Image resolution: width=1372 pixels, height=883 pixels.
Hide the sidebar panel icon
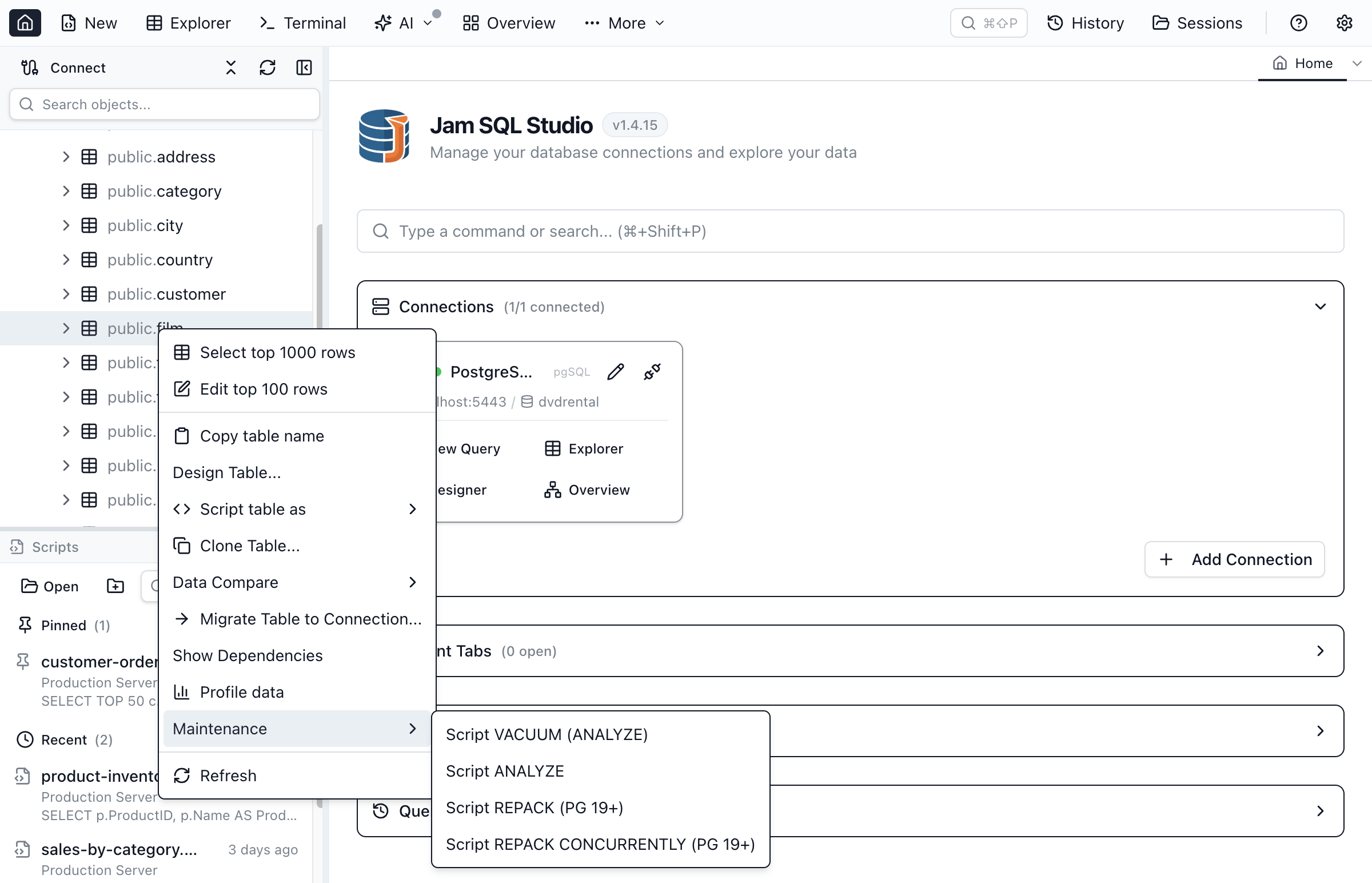304,67
